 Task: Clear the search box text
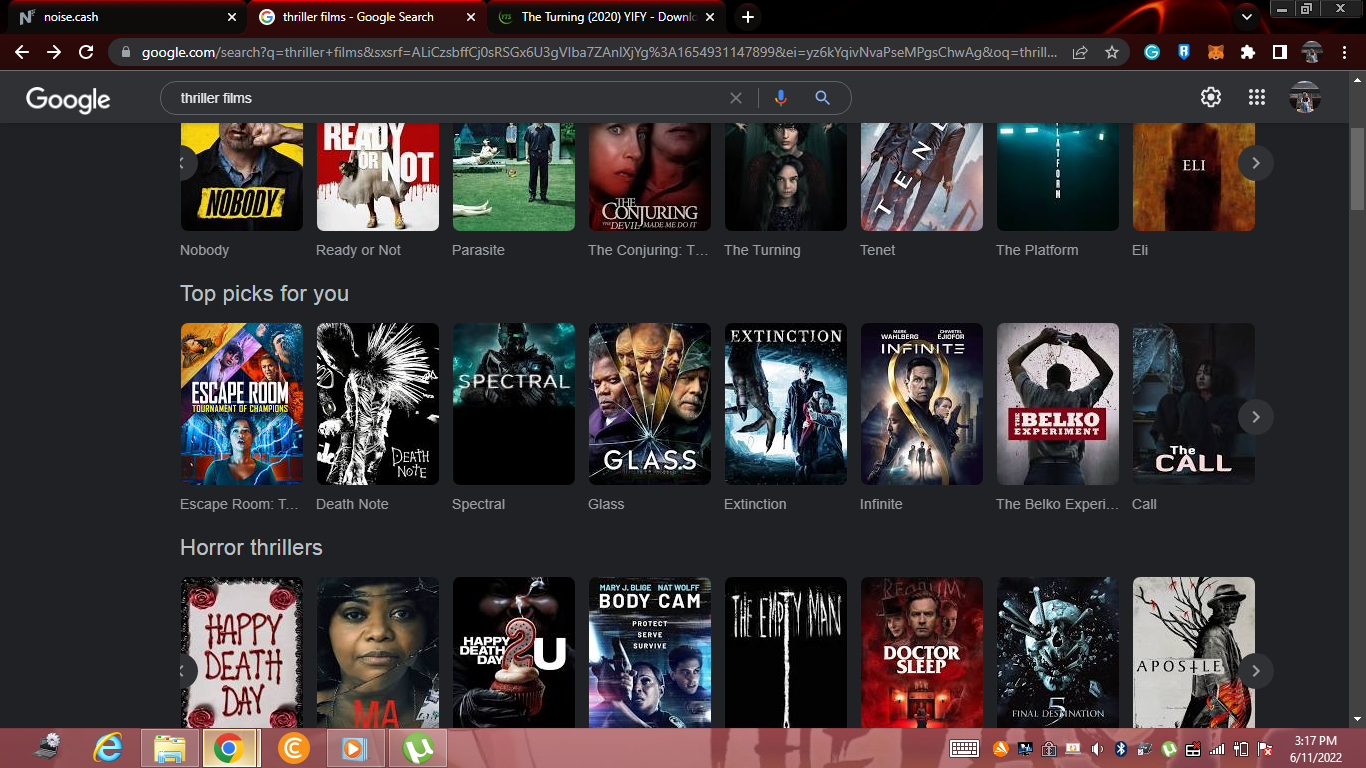point(736,98)
